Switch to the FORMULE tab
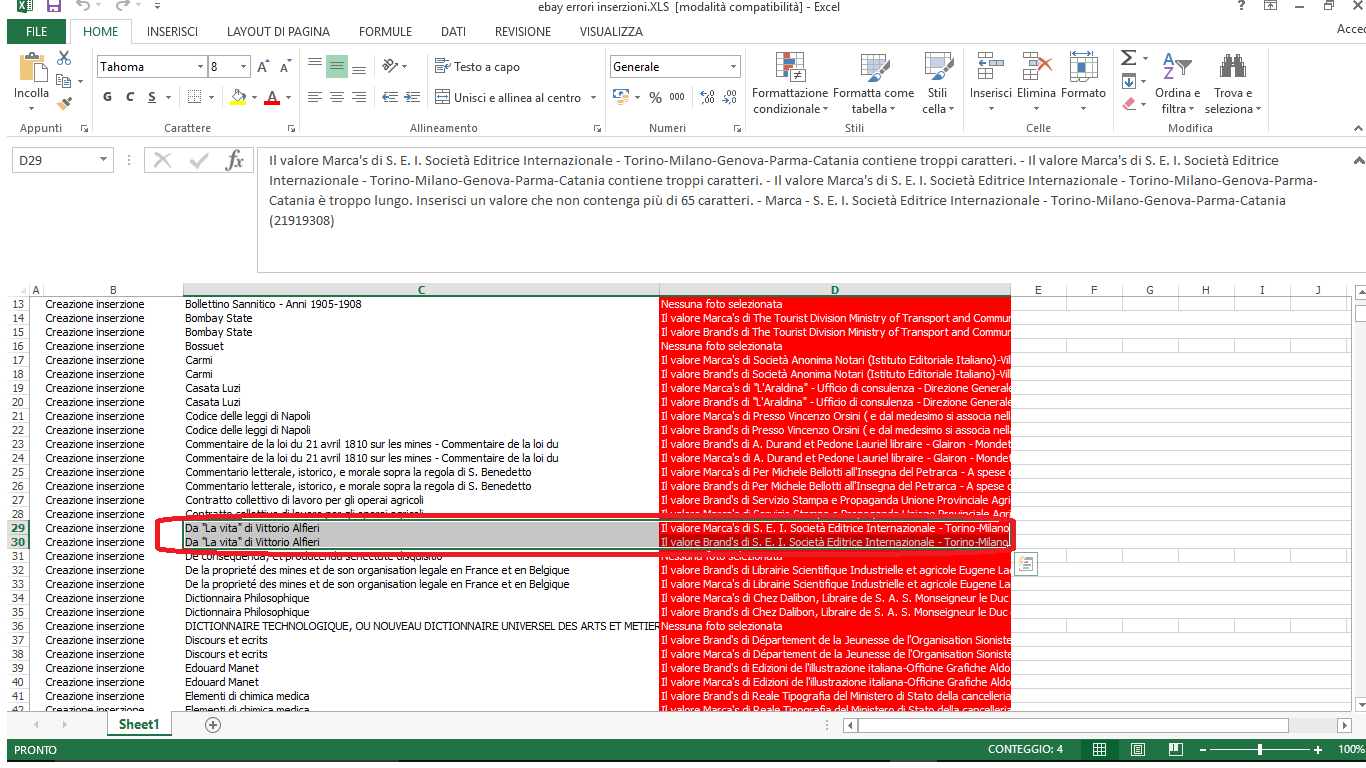 click(385, 32)
